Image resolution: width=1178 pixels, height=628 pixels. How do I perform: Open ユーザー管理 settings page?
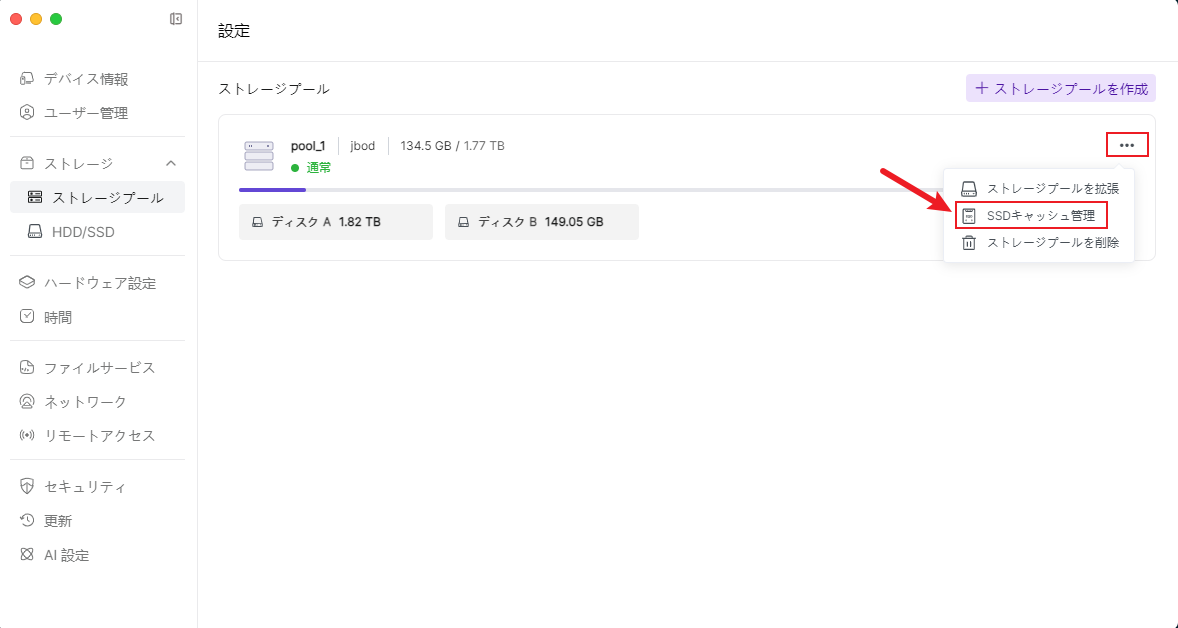(86, 113)
